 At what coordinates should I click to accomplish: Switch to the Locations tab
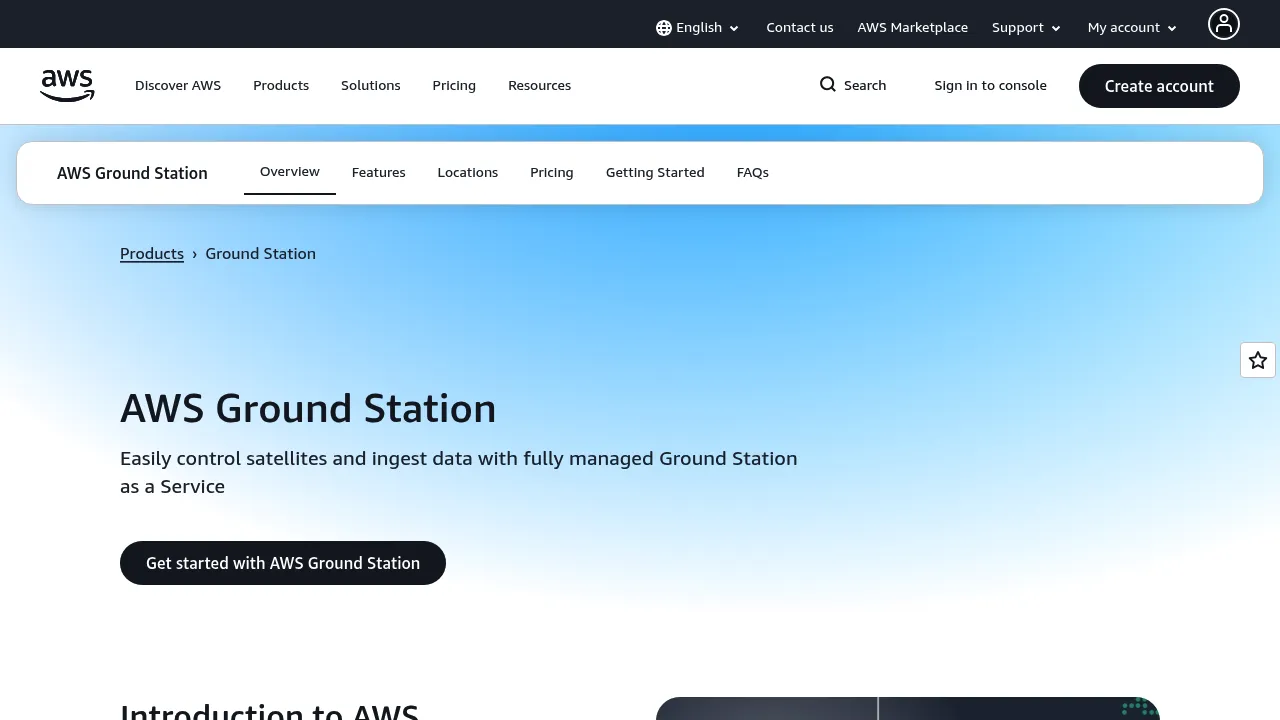pos(468,173)
